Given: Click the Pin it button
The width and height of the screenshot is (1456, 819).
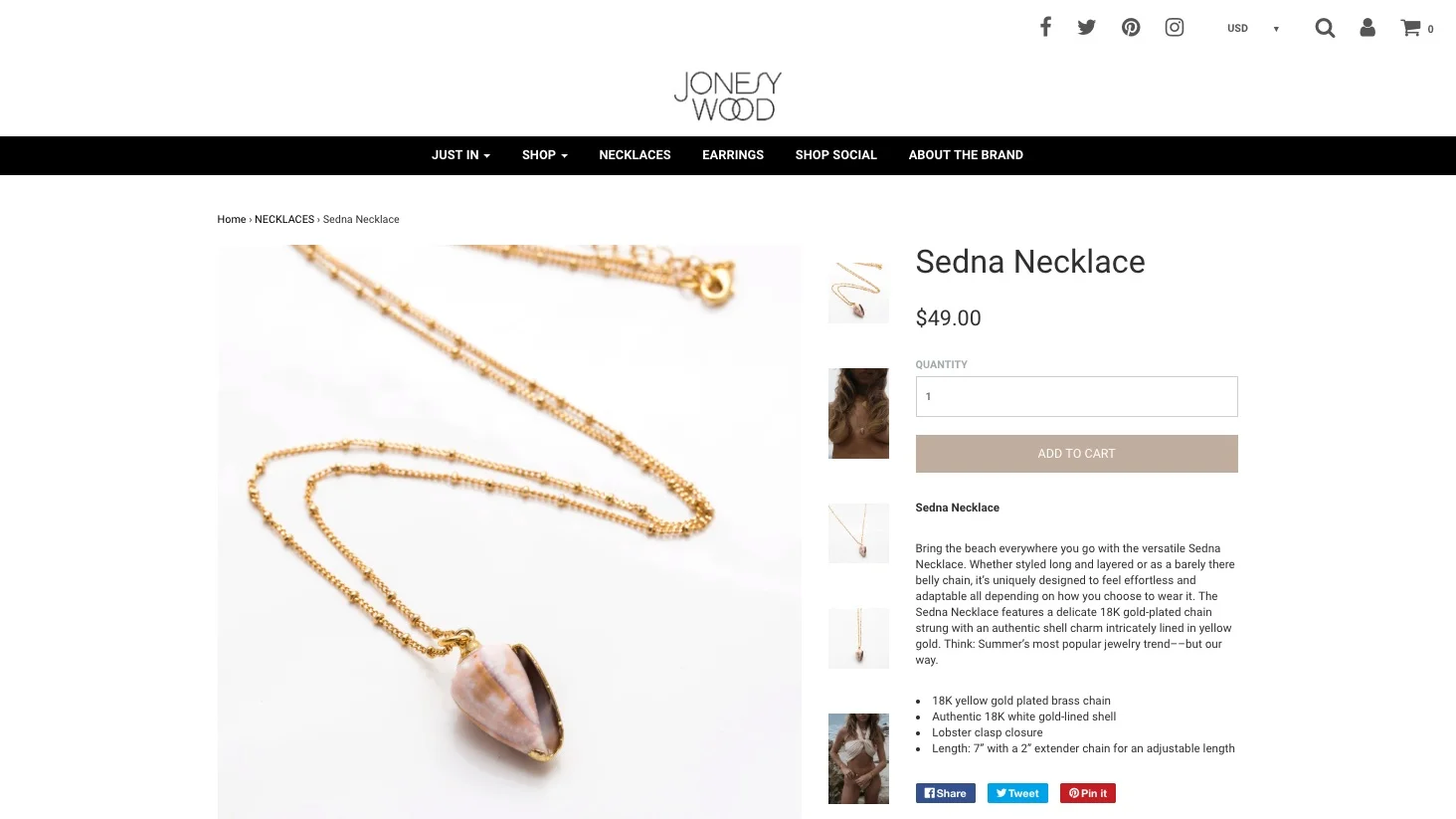Looking at the screenshot, I should tap(1088, 793).
